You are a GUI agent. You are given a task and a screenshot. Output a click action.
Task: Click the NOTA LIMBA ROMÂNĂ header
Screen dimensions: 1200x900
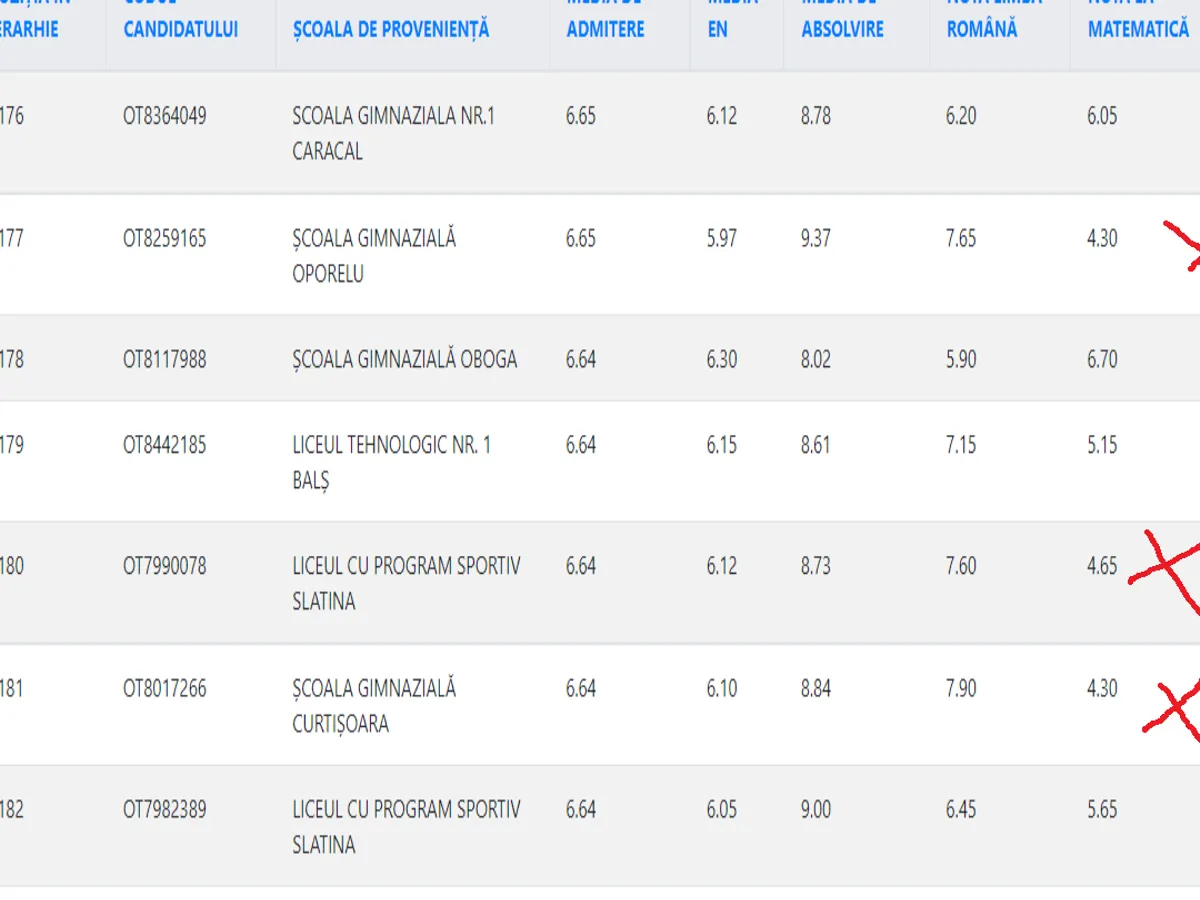tap(982, 28)
